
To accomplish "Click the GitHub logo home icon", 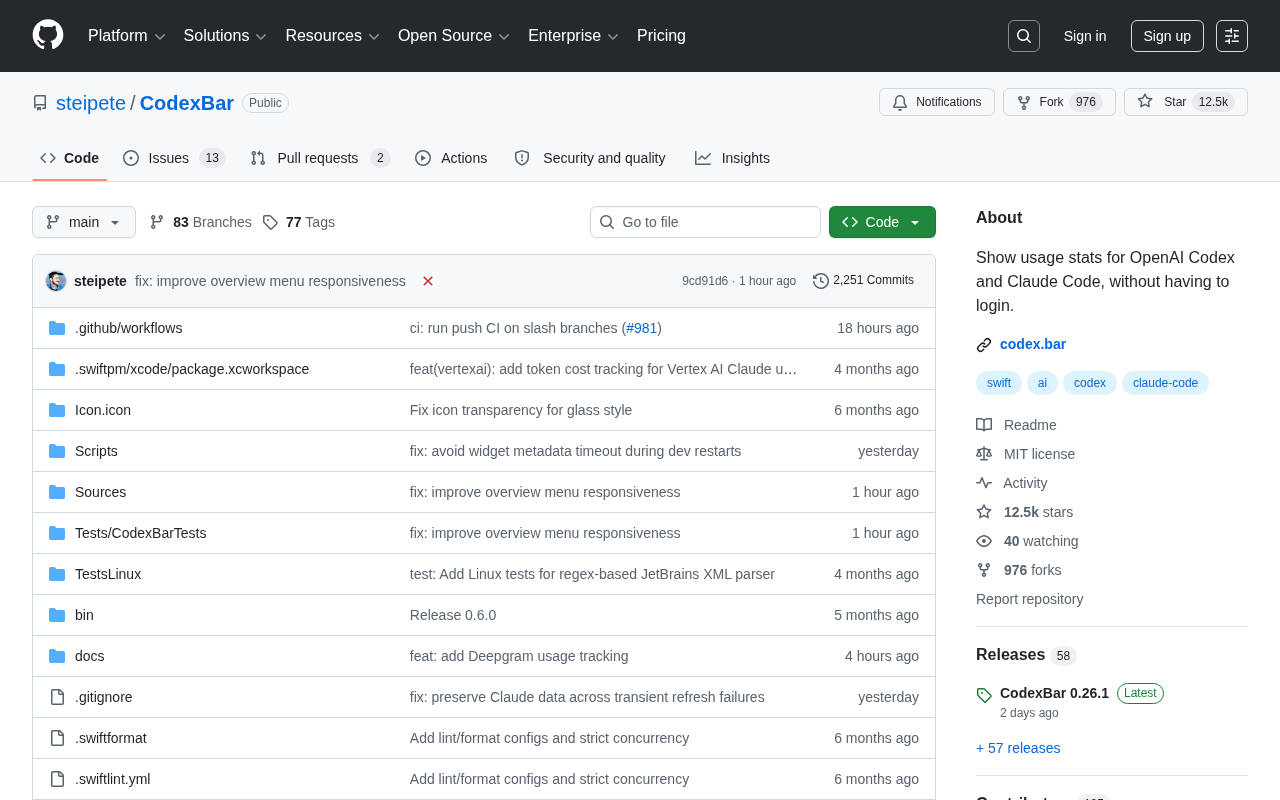I will click(48, 35).
